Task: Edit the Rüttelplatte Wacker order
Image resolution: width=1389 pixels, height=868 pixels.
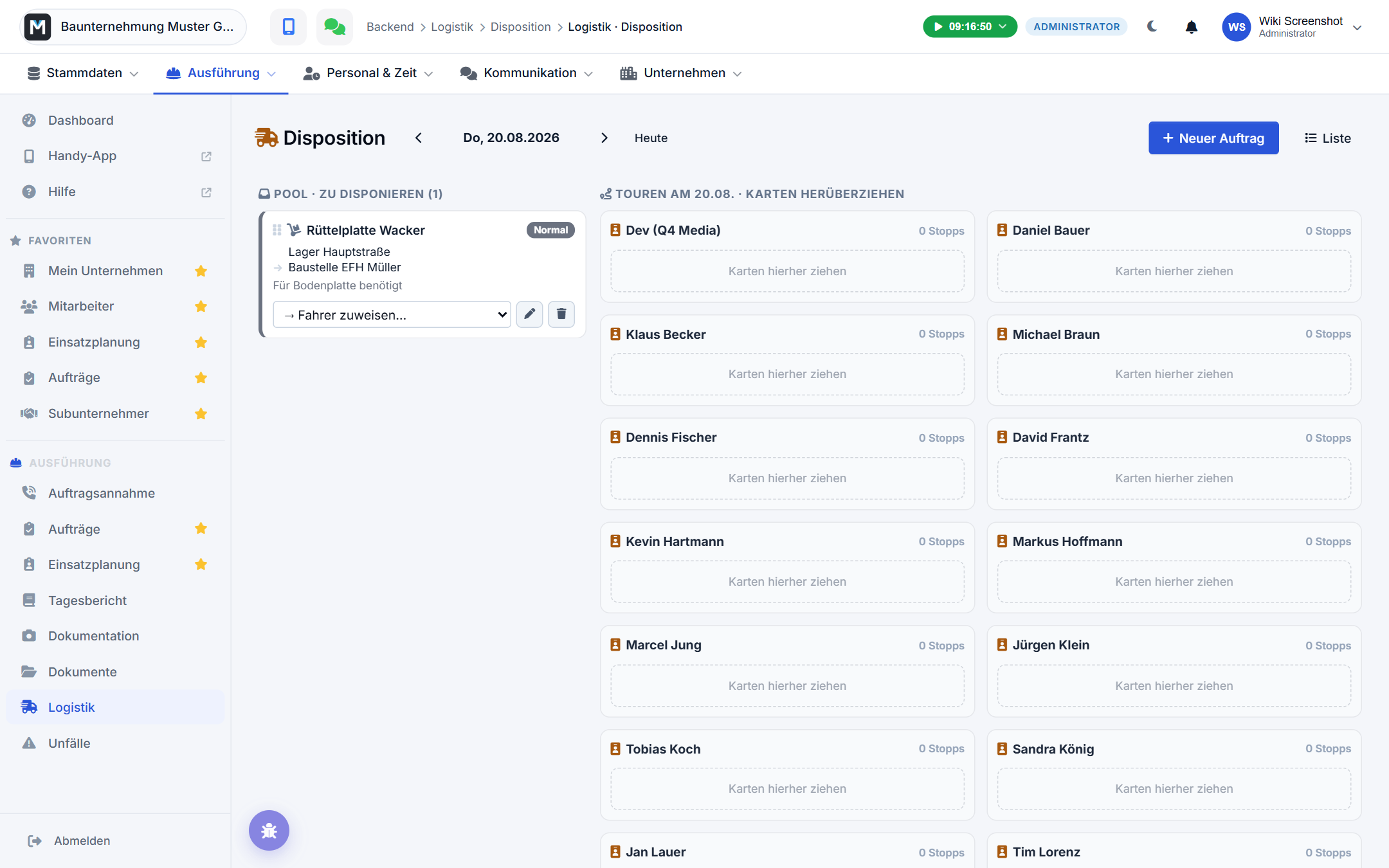Action: (529, 314)
